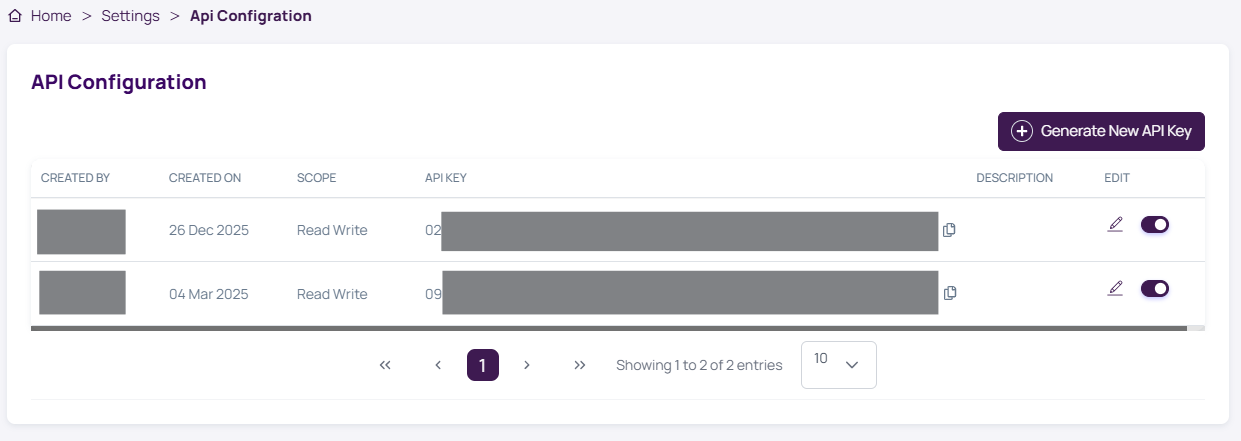Edit the 26 Dec 2025 API key entry
Screen dimensions: 1241x441
1115,224
